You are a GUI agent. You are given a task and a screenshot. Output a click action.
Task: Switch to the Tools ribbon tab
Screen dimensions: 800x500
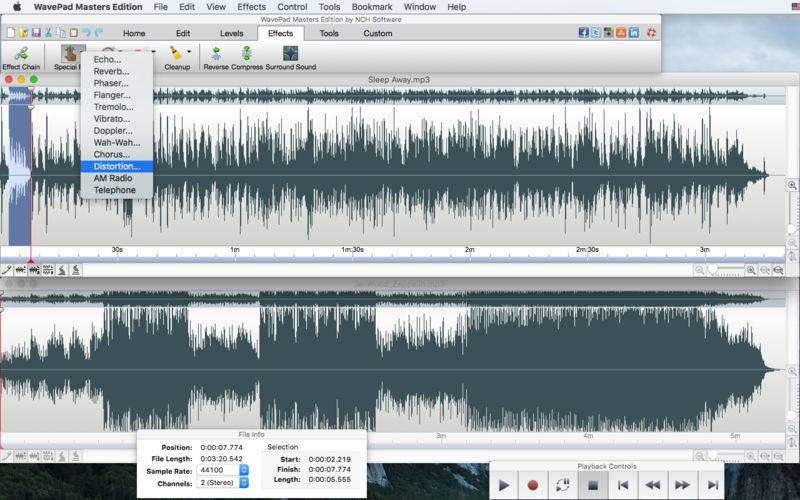[329, 33]
